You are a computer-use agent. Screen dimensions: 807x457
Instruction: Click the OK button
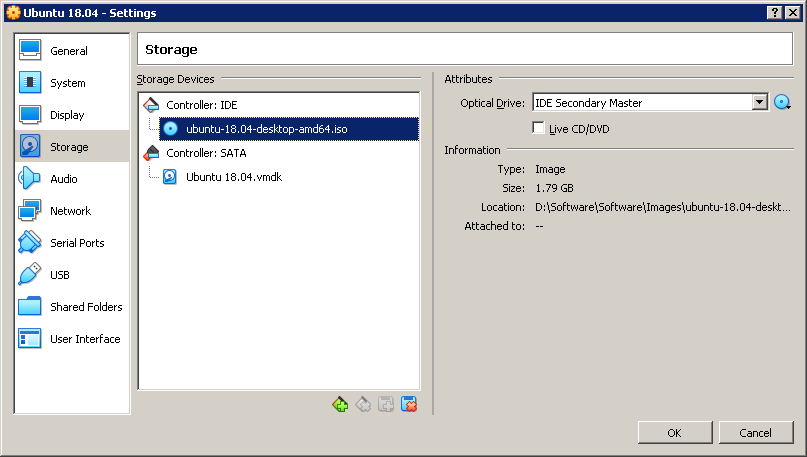coord(675,433)
